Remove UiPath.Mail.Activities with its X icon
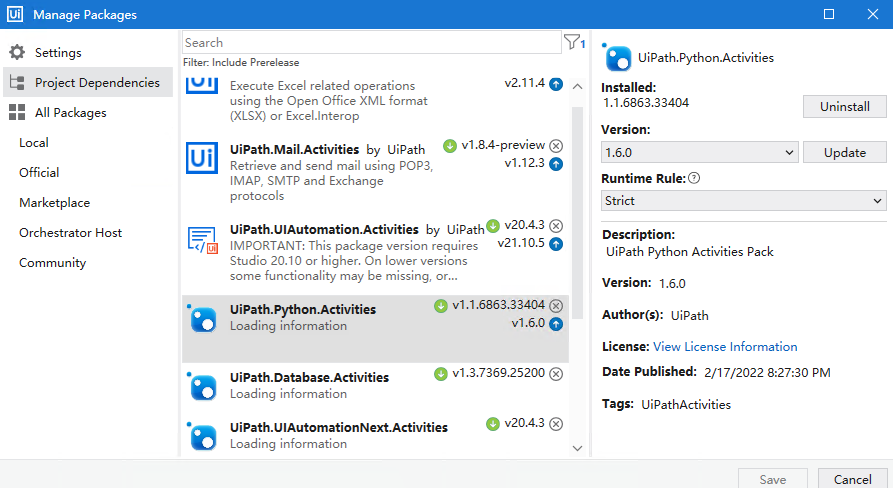The image size is (893, 488). pyautogui.click(x=556, y=146)
